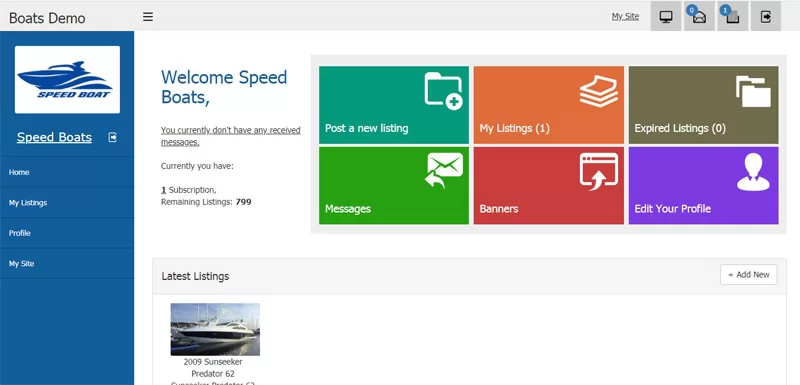Screen dimensions: 800x385
Task: Click the window arrow icon on Banners tile
Action: pyautogui.click(x=599, y=172)
